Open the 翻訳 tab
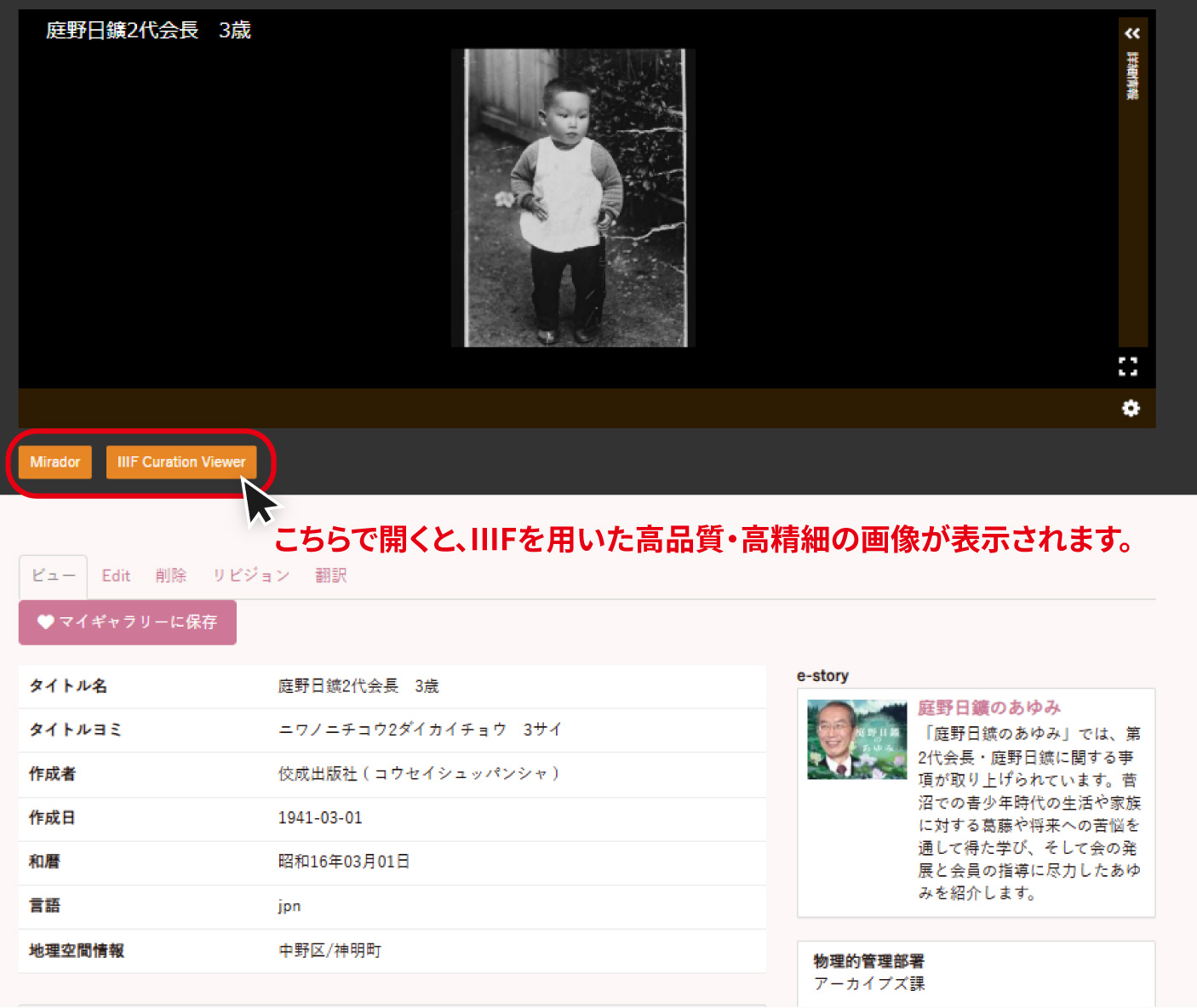The height and width of the screenshot is (1008, 1197). point(330,576)
